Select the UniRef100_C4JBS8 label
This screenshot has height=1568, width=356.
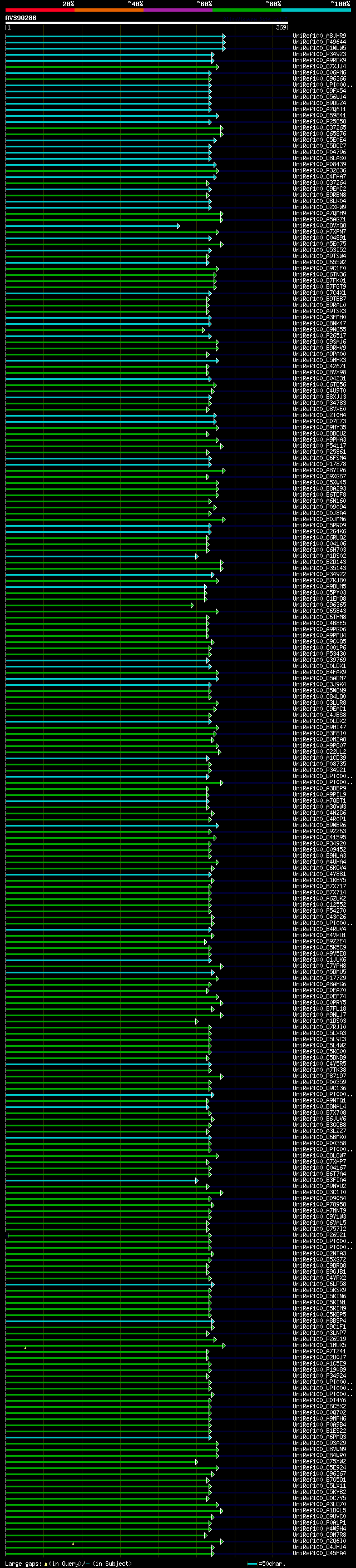(319, 715)
